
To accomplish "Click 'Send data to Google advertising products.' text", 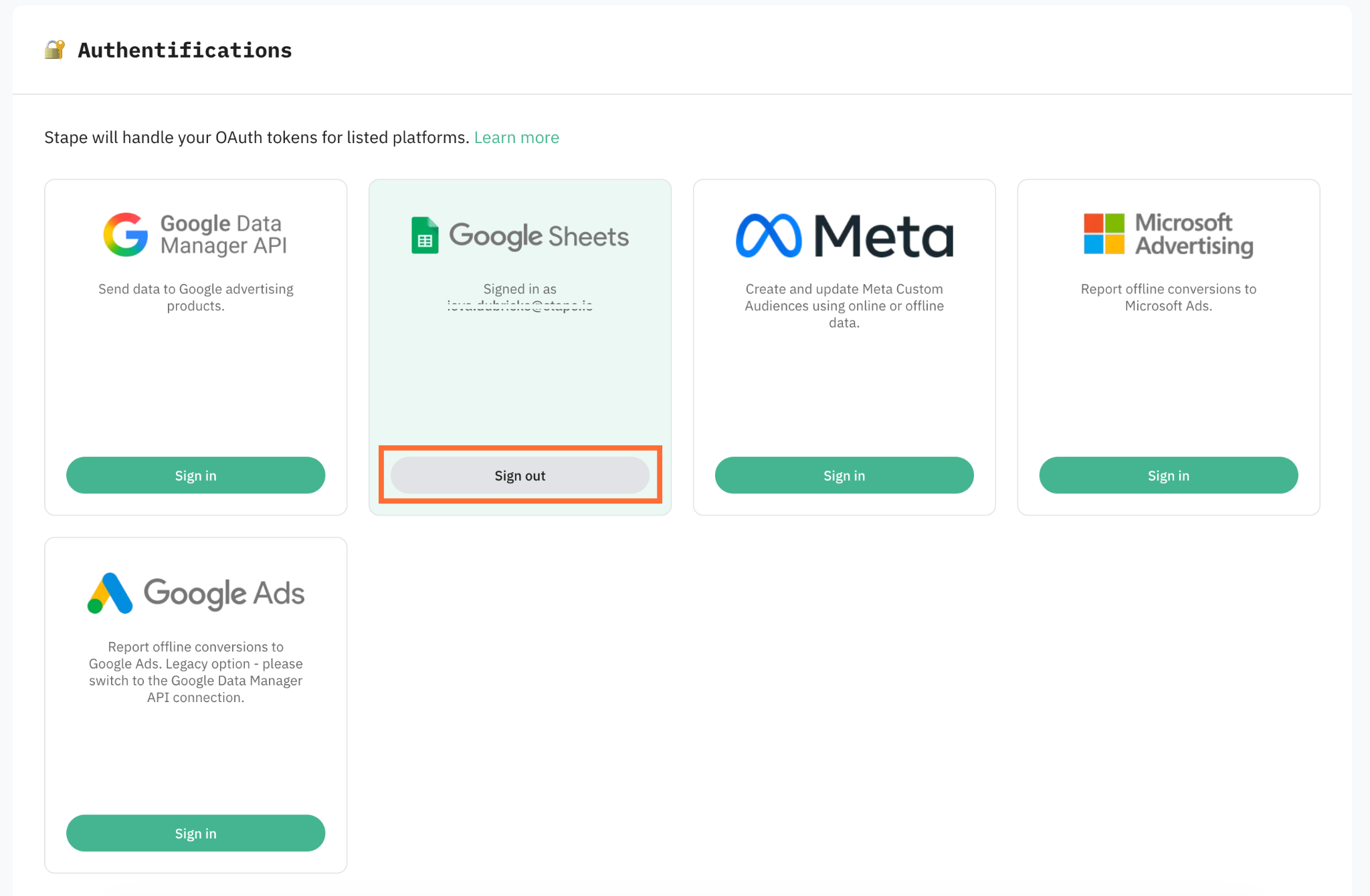I will point(195,298).
